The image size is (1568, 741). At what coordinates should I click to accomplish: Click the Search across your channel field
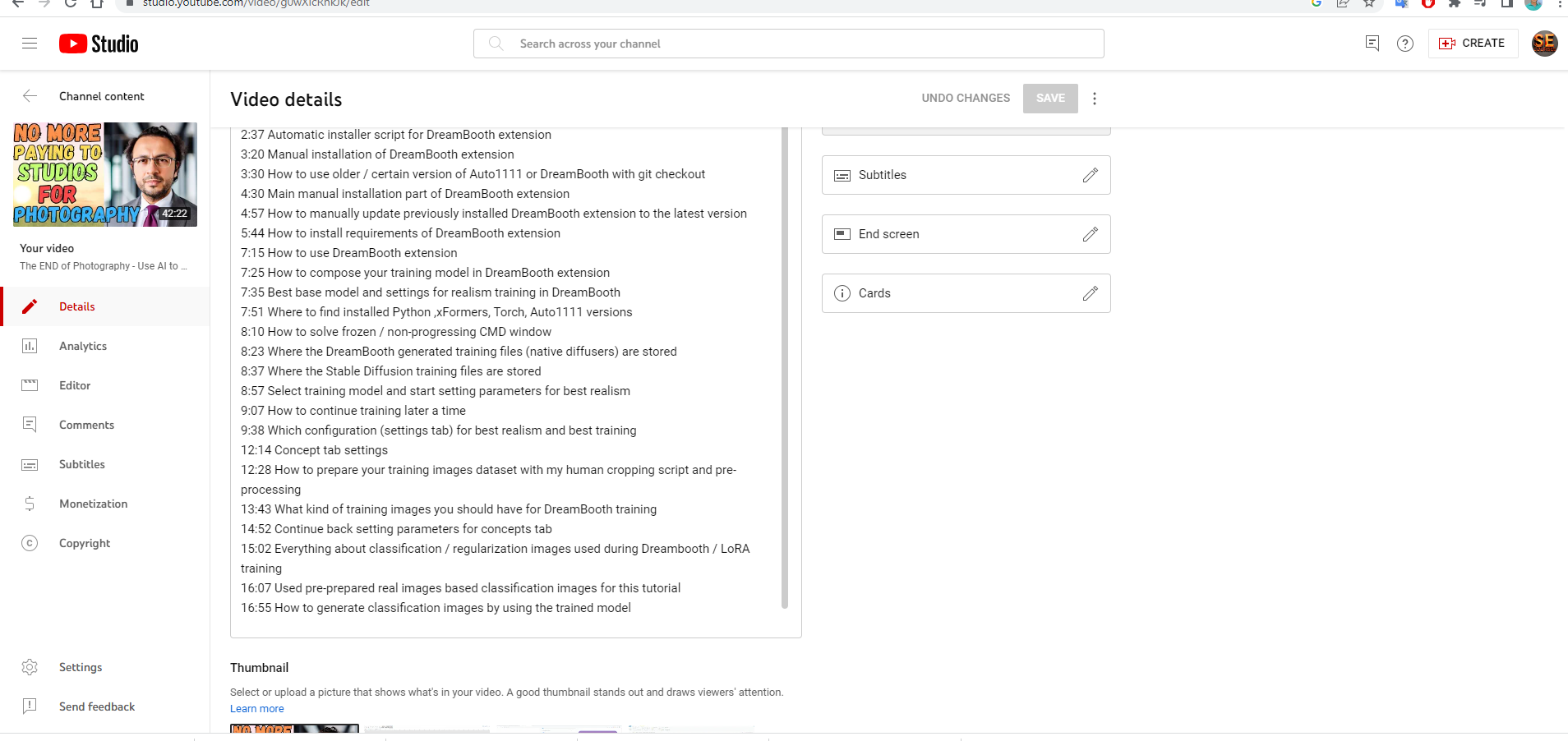click(789, 44)
